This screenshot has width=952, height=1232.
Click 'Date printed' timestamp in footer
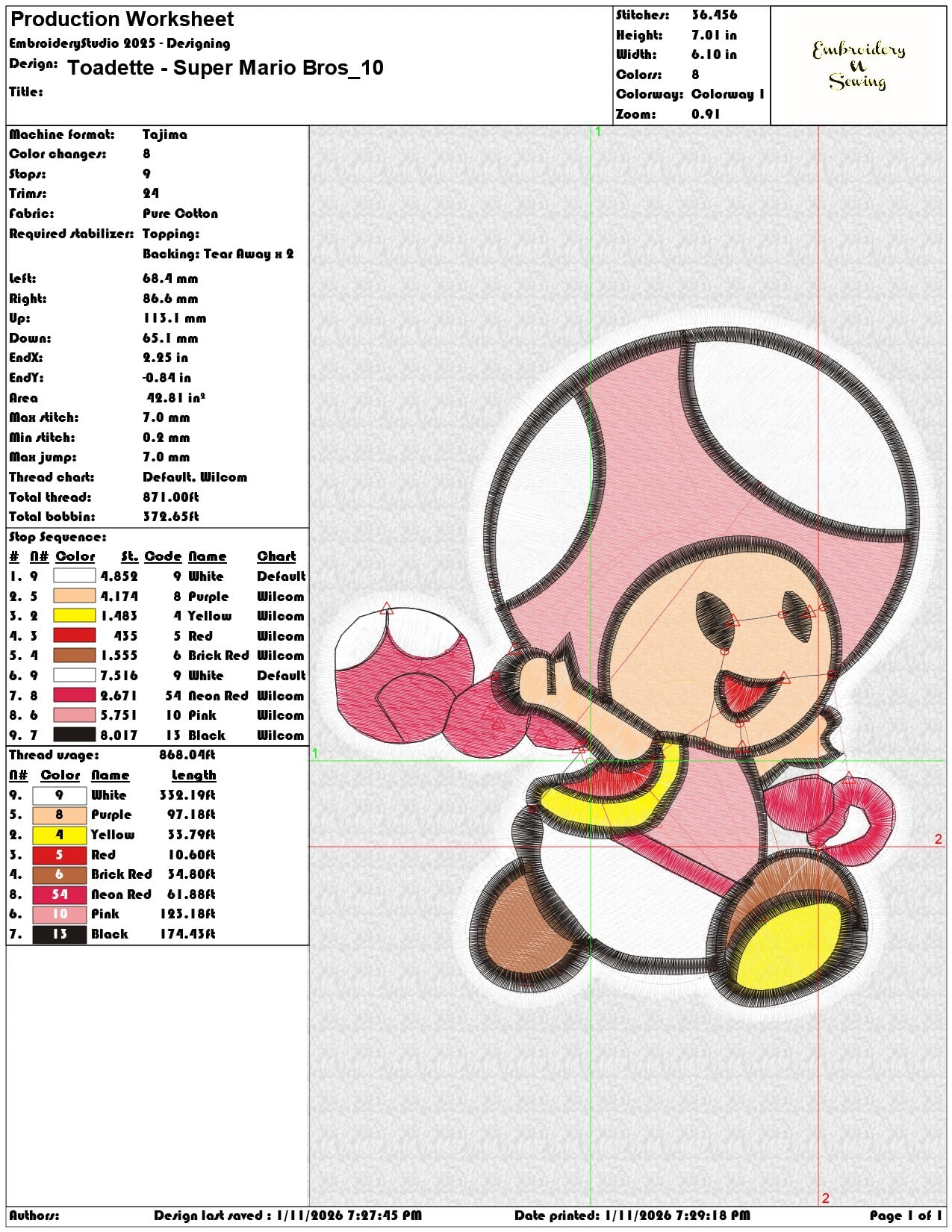click(632, 1216)
